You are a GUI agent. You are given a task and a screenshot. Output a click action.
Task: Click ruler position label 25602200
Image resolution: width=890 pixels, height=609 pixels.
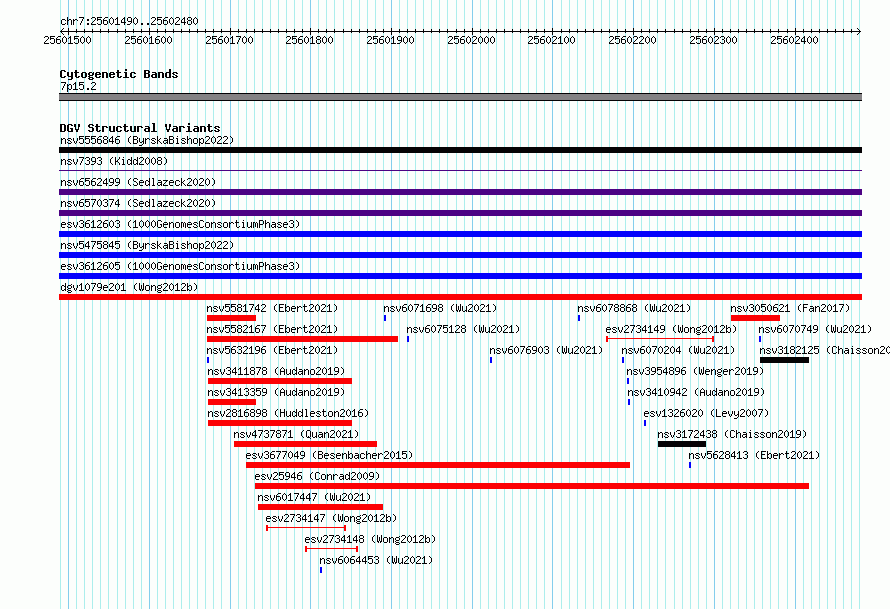(x=632, y=40)
